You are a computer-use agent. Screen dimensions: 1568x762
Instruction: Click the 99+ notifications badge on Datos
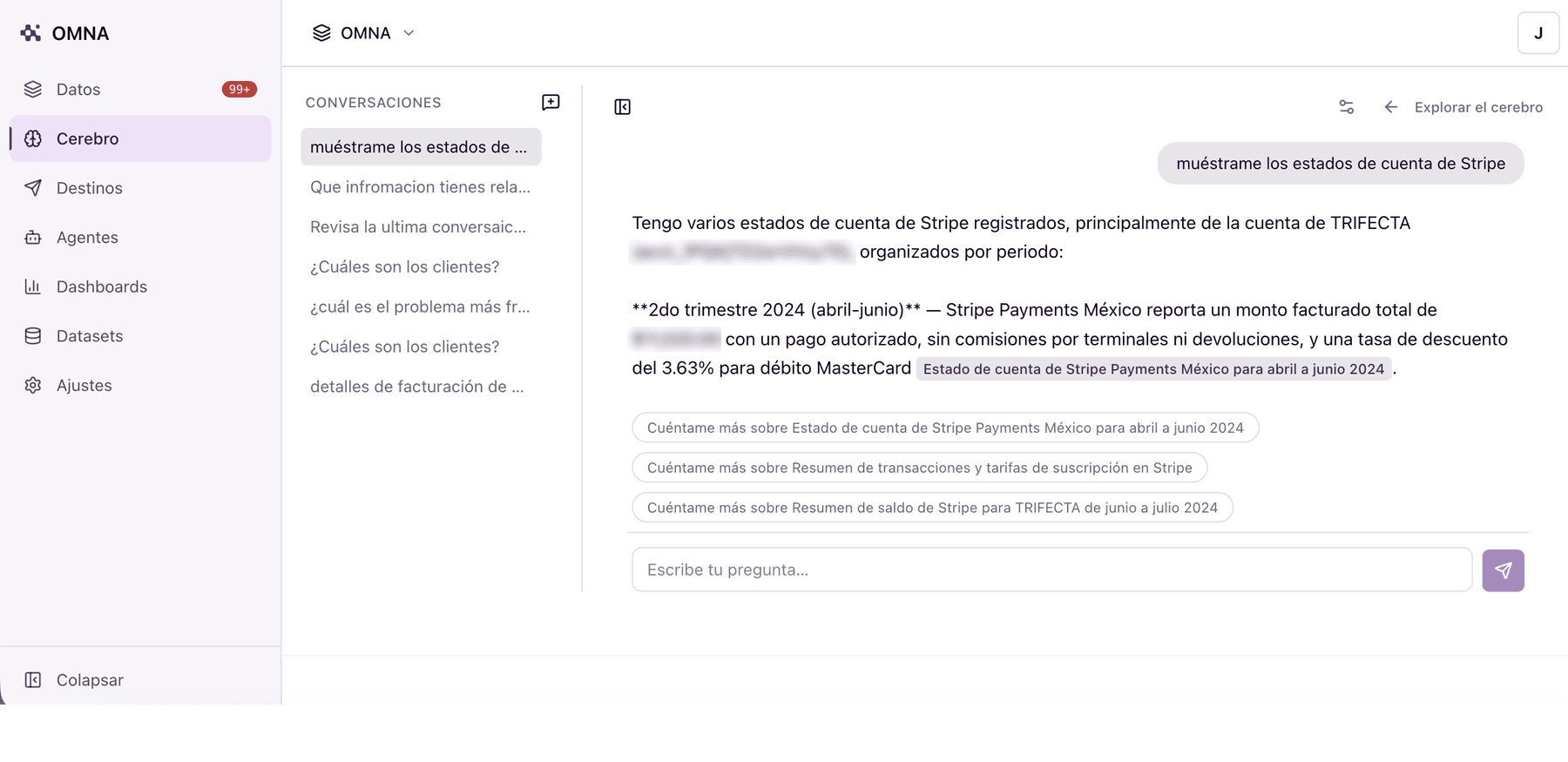[x=239, y=89]
